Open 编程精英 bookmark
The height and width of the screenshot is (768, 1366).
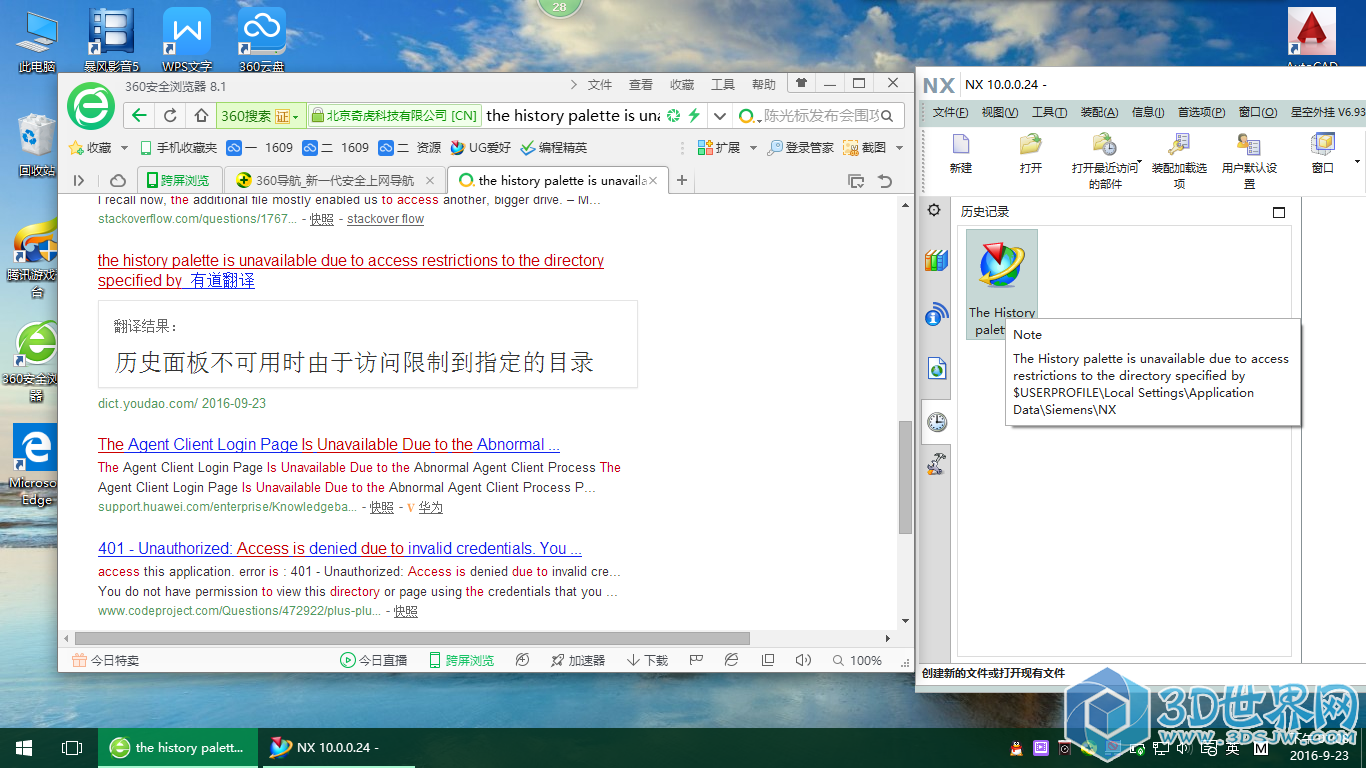pos(553,148)
